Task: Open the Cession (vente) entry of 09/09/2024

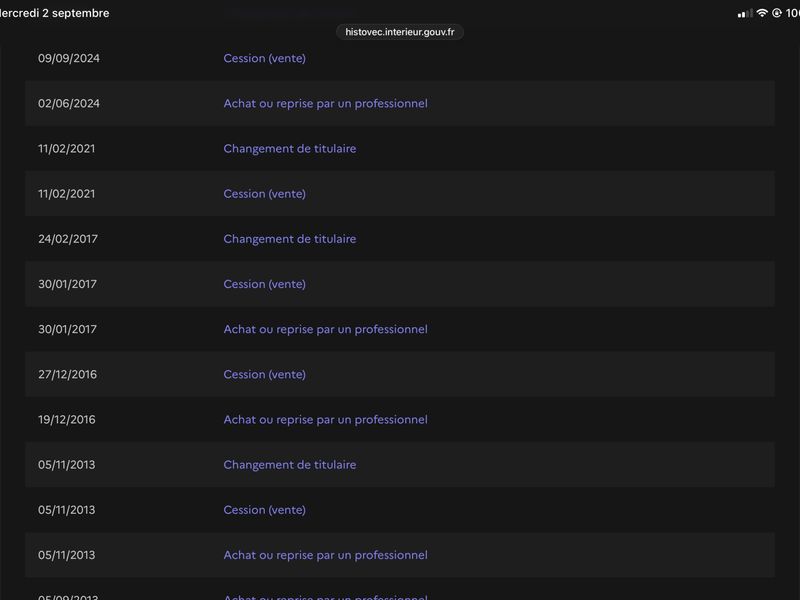Action: coord(264,58)
